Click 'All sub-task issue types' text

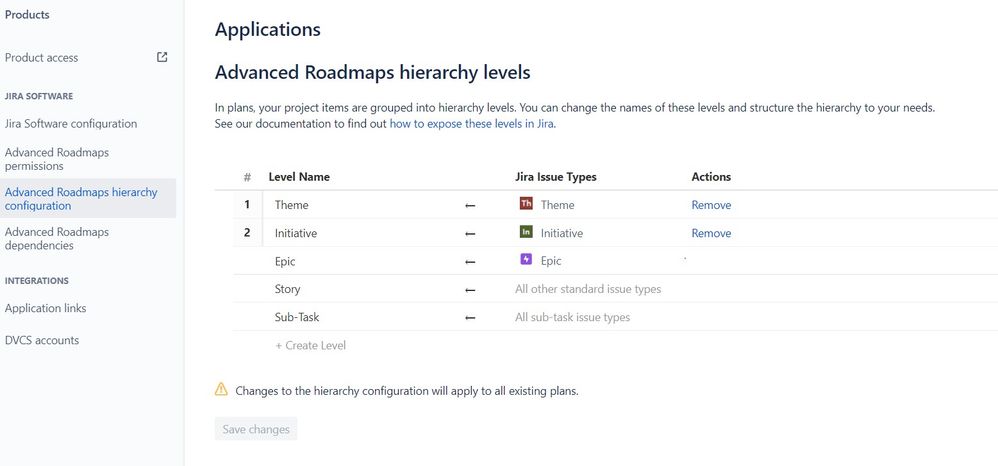(573, 317)
